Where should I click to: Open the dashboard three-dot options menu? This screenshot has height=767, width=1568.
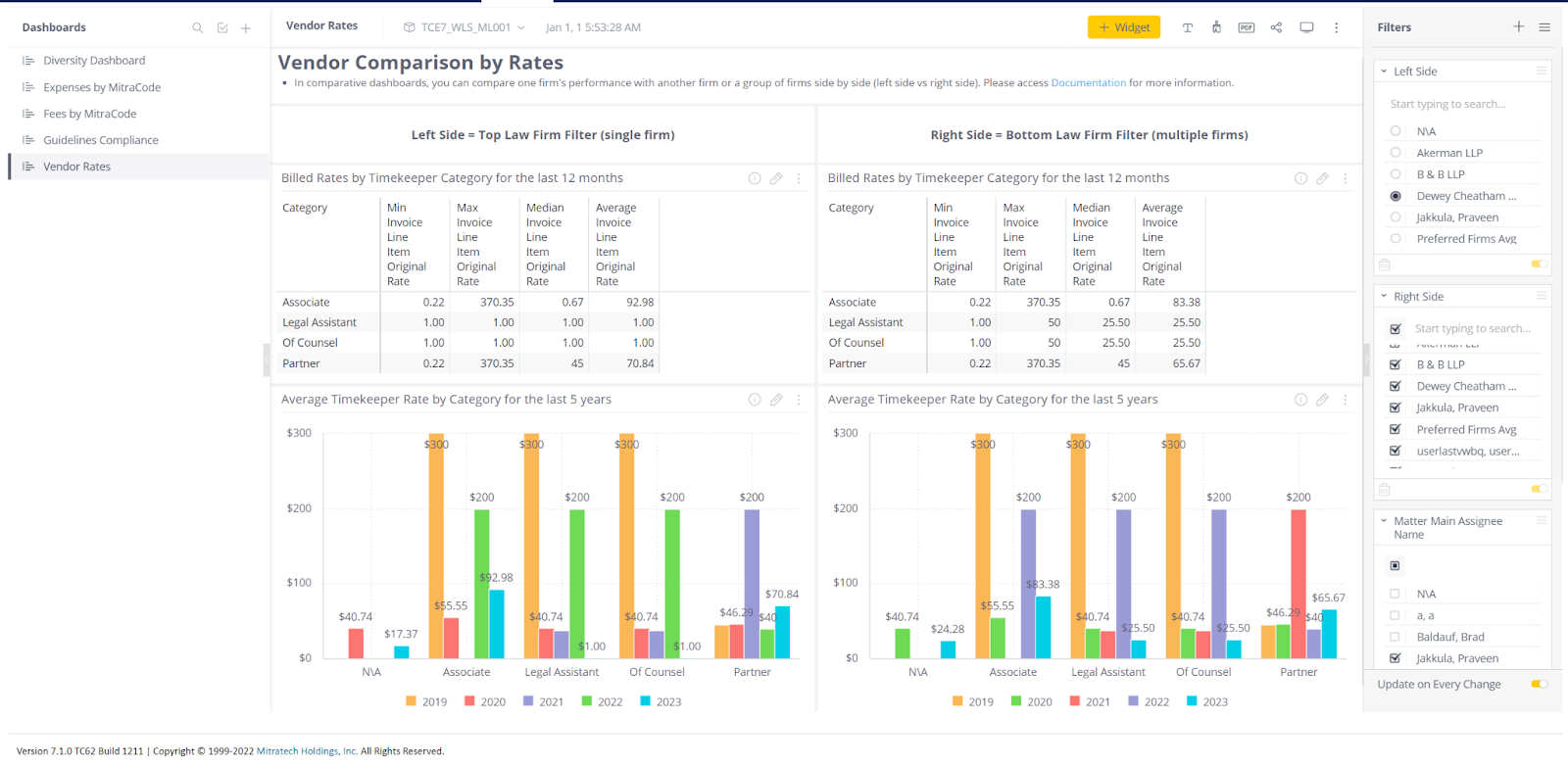1336,27
